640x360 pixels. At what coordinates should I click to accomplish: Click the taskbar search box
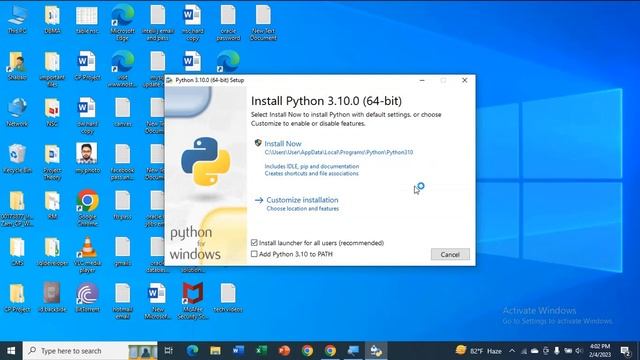pyautogui.click(x=90, y=351)
